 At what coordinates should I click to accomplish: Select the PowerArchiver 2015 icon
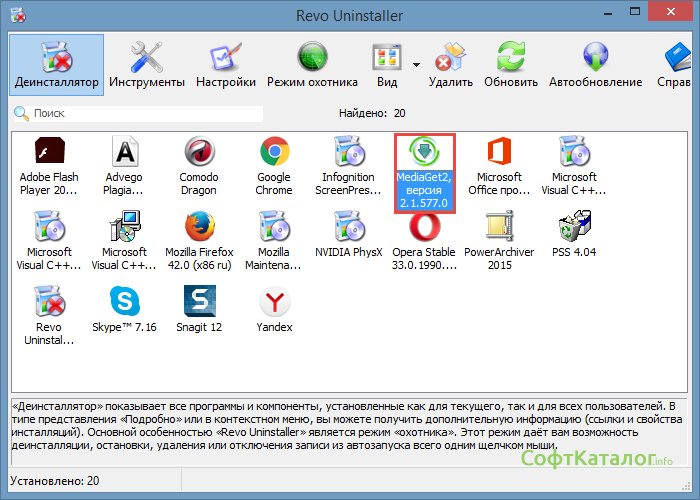coord(499,228)
